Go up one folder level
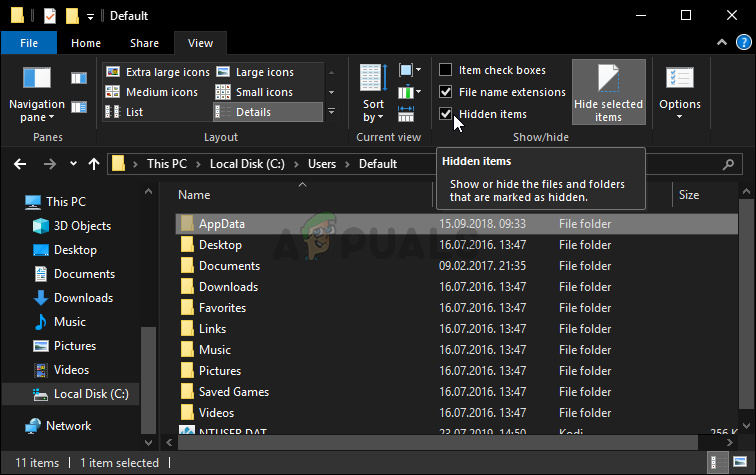This screenshot has width=756, height=475. click(94, 164)
